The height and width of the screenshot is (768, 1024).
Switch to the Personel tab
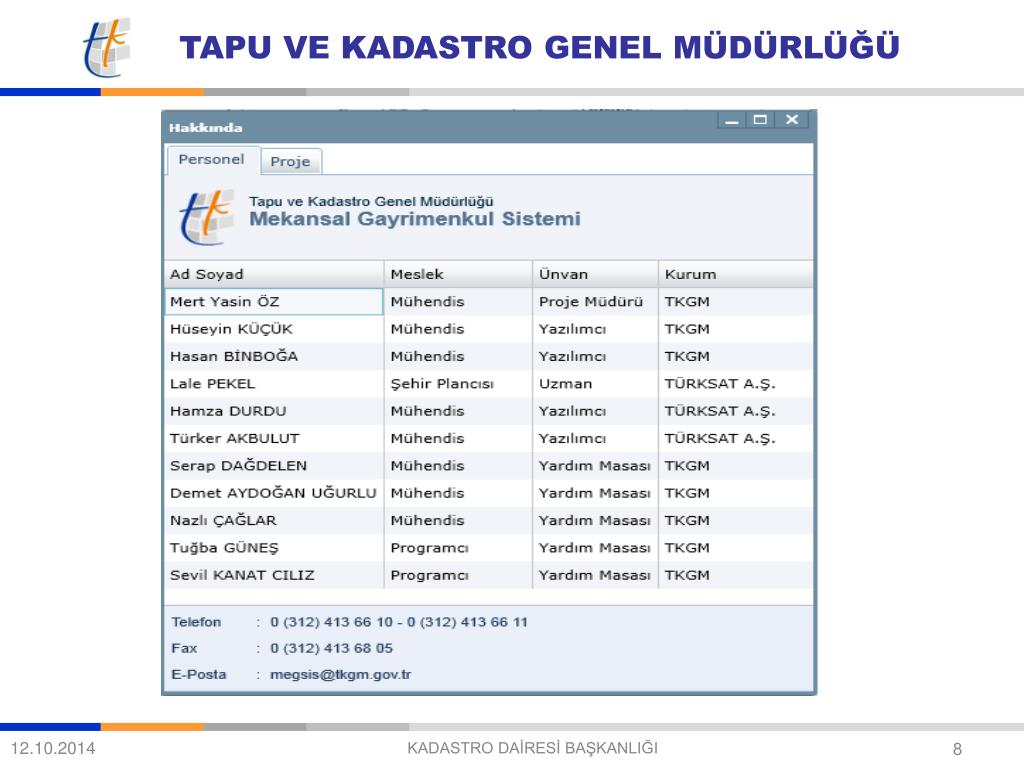coord(212,160)
